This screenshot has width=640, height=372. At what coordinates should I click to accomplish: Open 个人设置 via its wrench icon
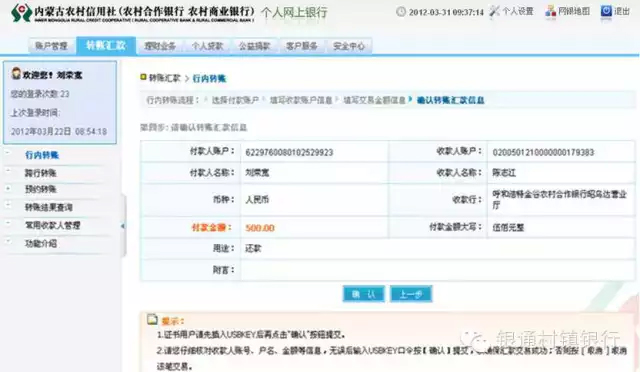495,11
